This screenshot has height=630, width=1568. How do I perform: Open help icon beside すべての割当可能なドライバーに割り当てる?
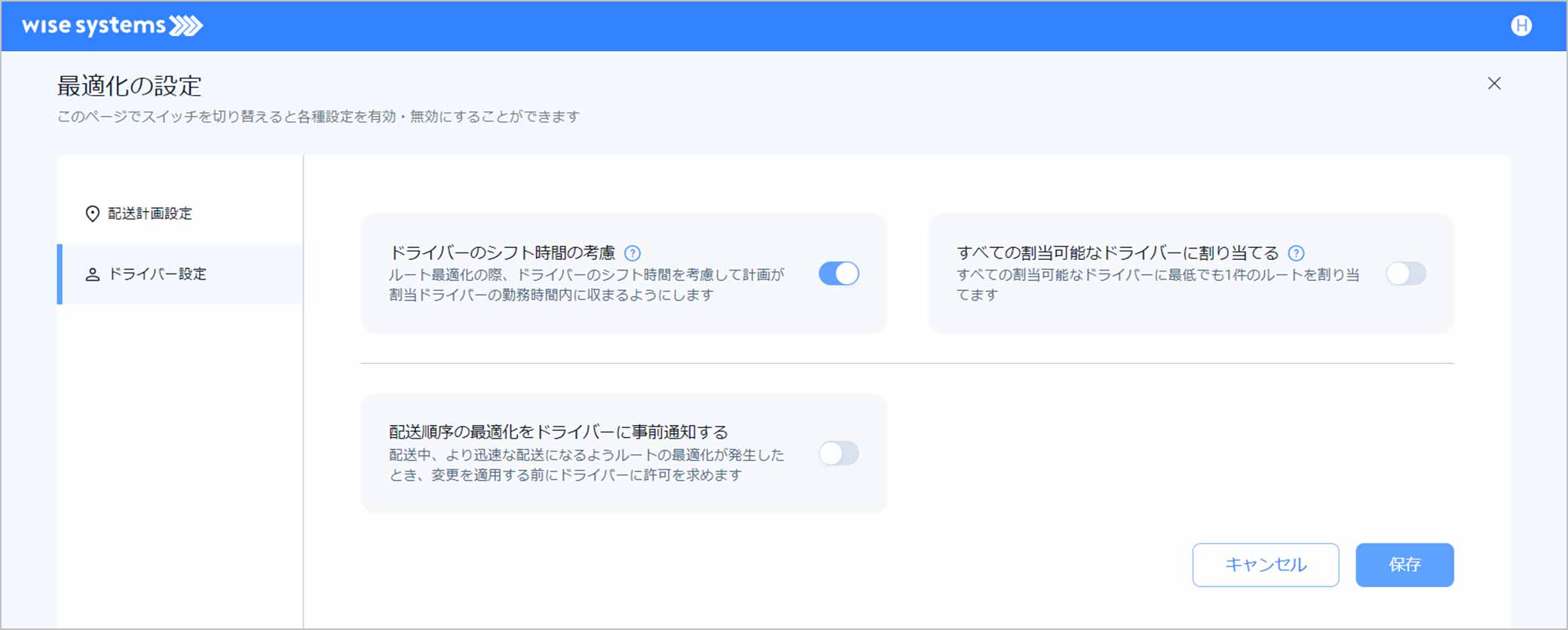pos(1296,253)
